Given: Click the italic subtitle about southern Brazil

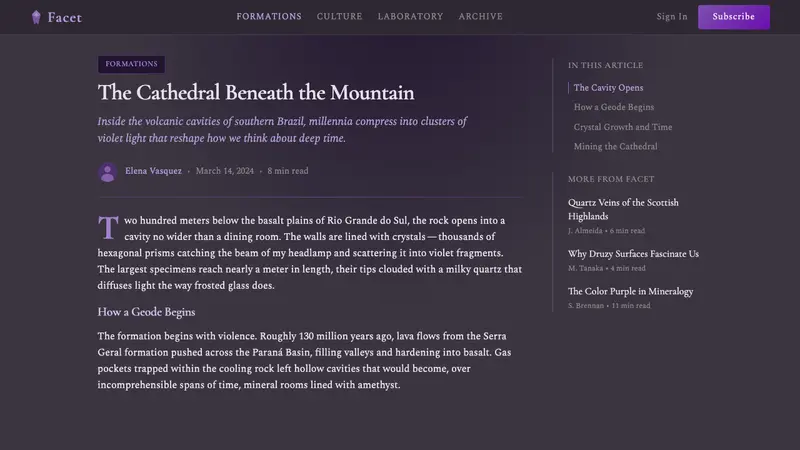Looking at the screenshot, I should [x=282, y=130].
